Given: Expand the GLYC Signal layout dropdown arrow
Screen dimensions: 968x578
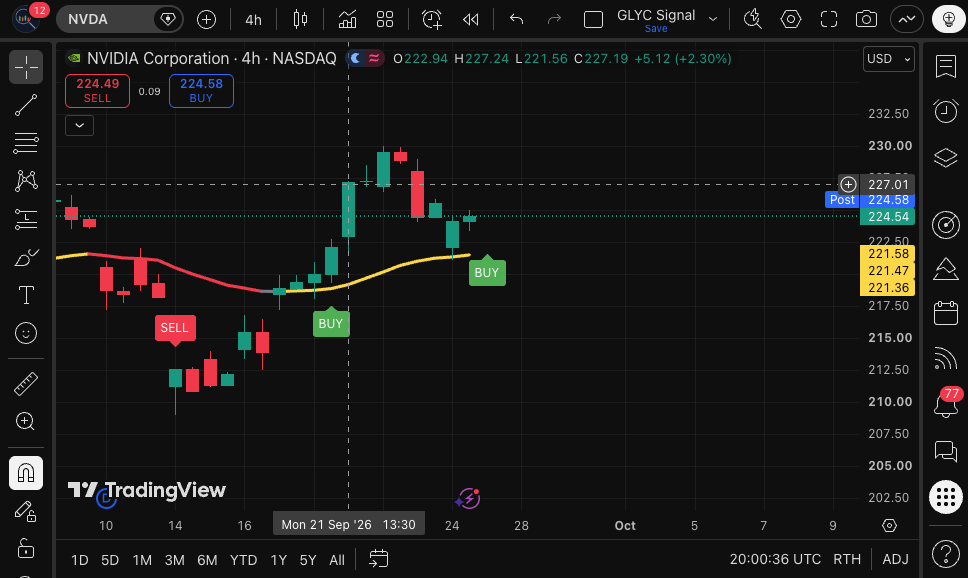Looking at the screenshot, I should [713, 19].
